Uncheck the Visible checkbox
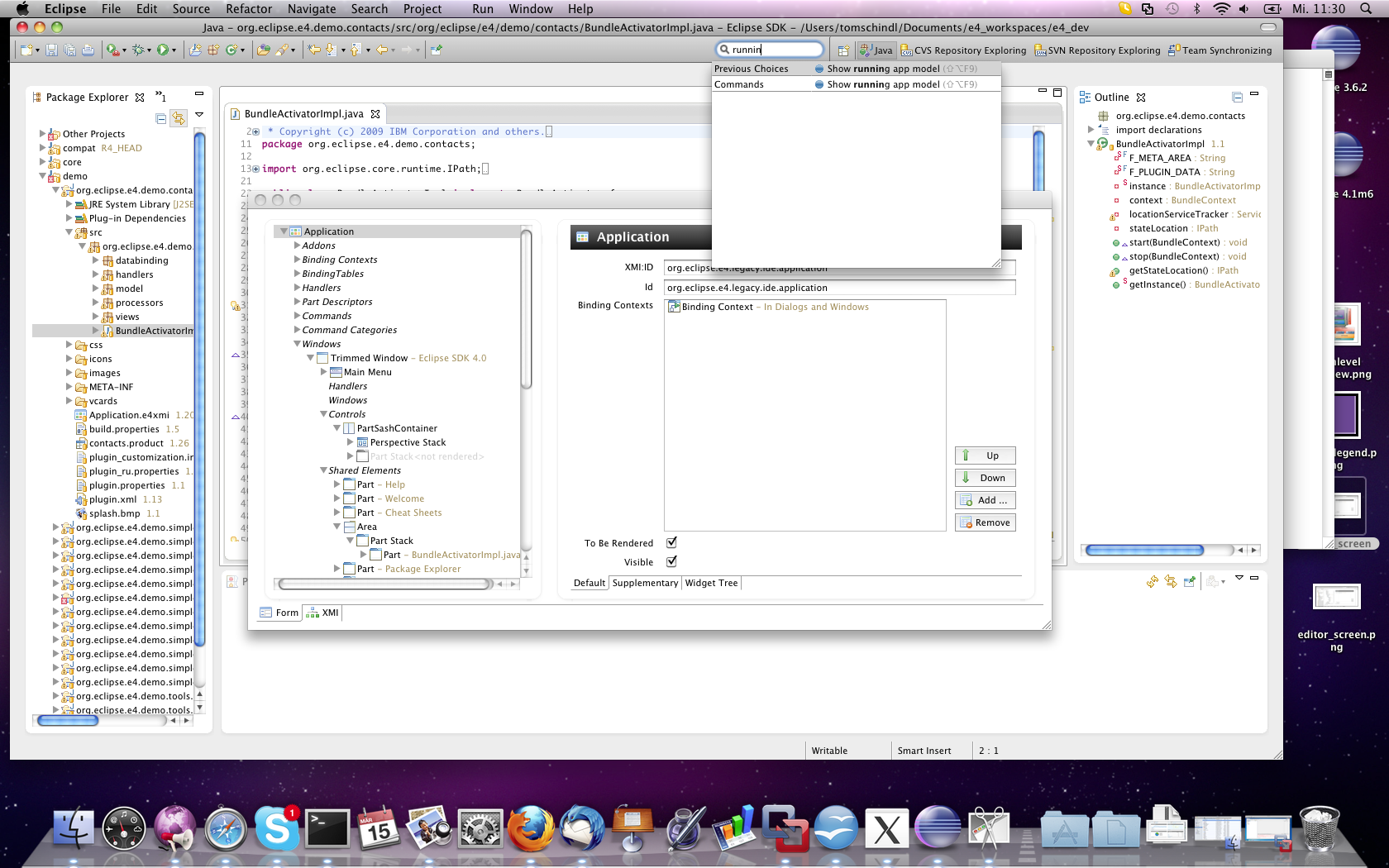The width and height of the screenshot is (1389, 868). click(671, 562)
